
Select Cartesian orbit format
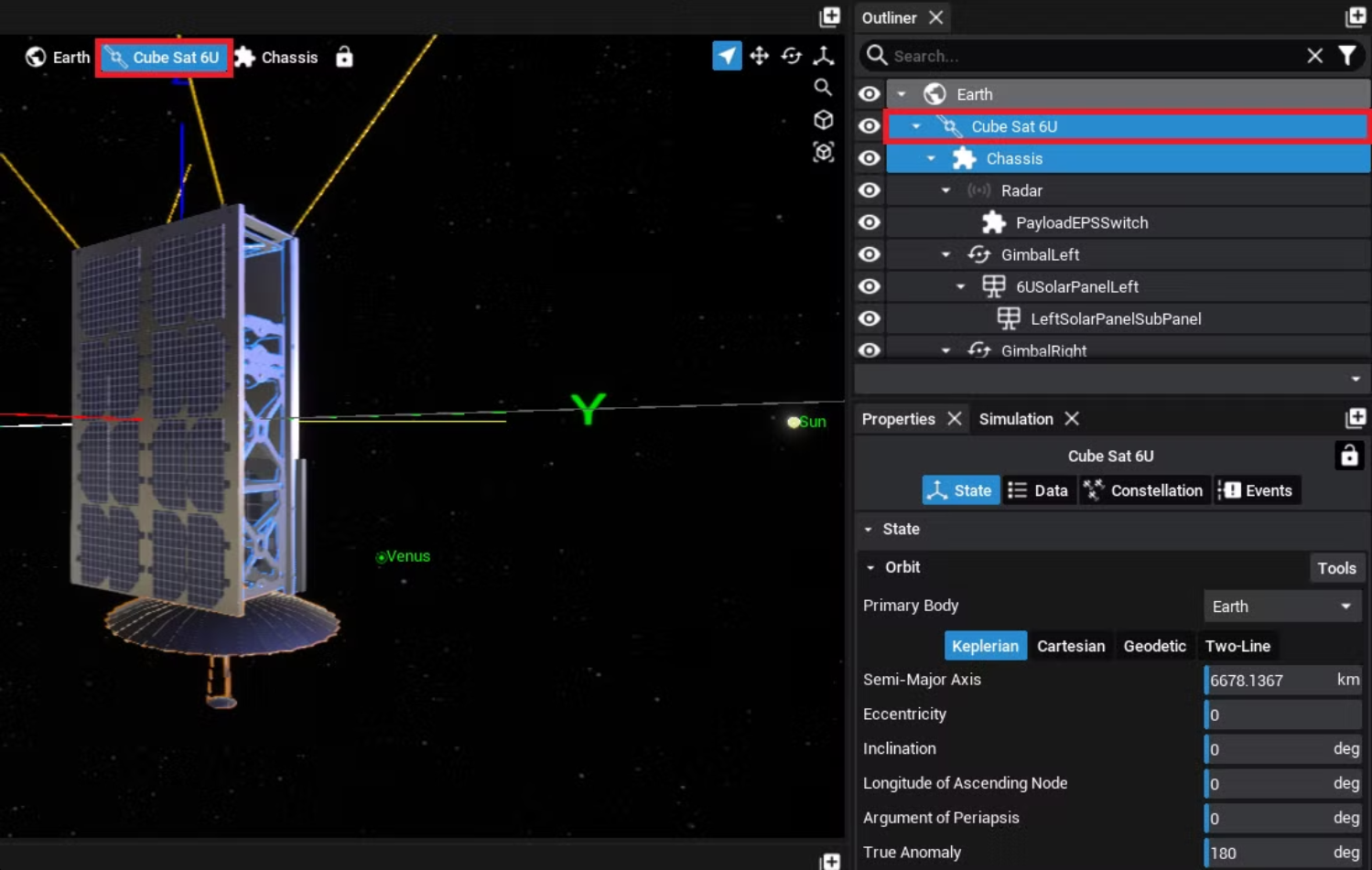(1071, 646)
